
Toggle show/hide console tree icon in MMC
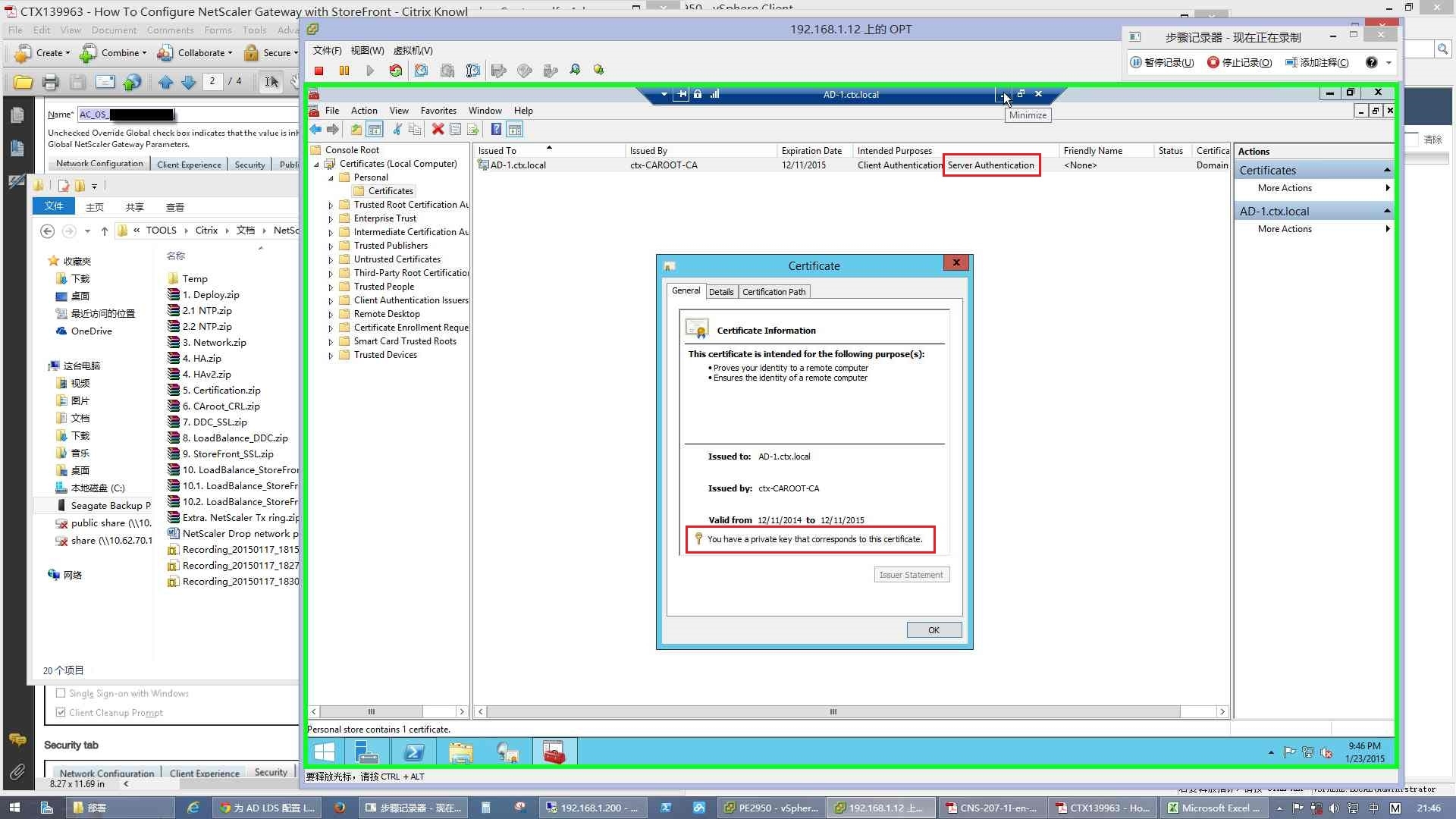pos(375,130)
